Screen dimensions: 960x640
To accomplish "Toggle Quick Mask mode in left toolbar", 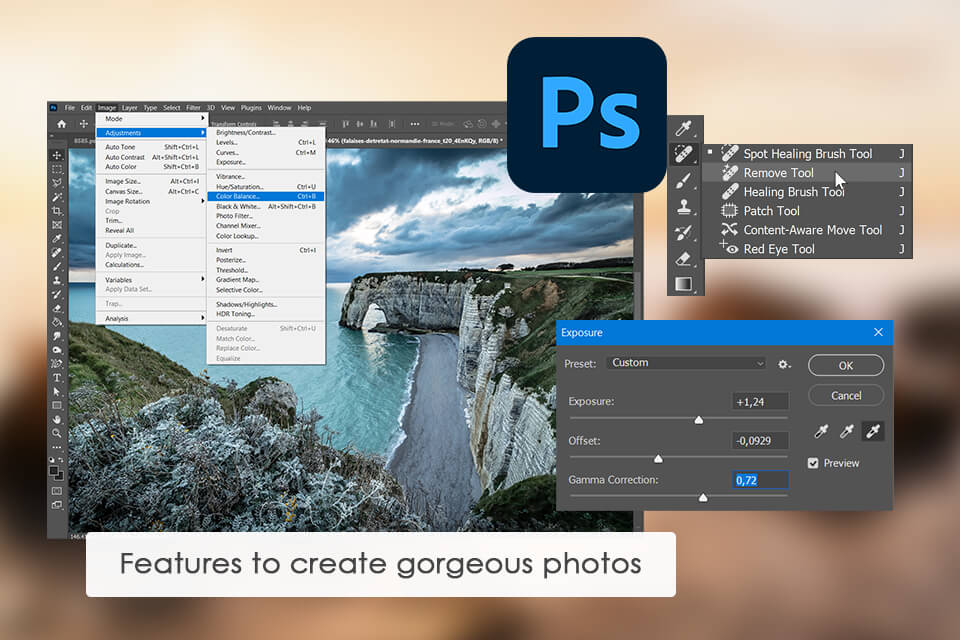I will click(x=57, y=491).
